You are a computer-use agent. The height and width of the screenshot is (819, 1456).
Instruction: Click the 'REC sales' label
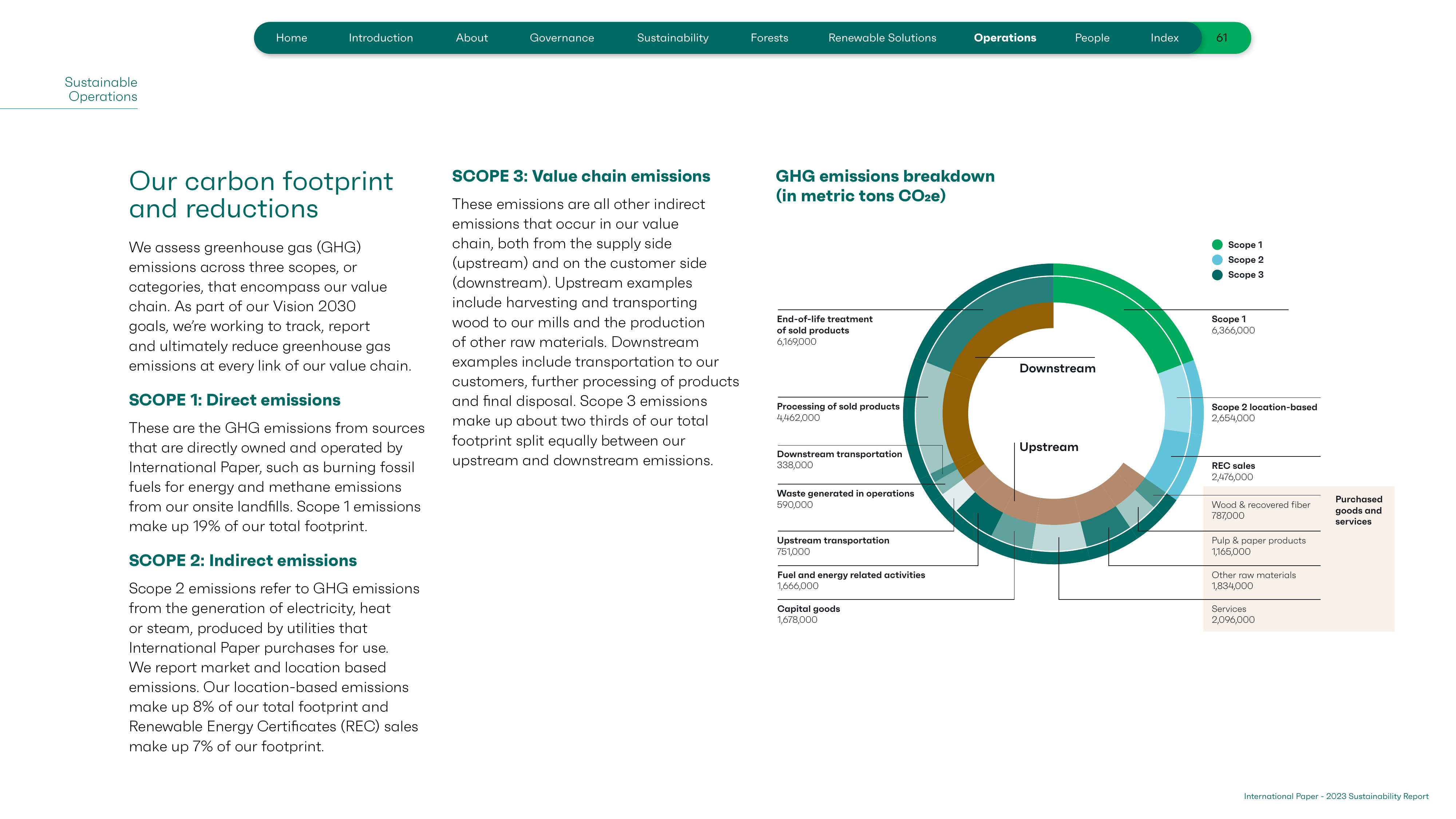coord(1233,466)
